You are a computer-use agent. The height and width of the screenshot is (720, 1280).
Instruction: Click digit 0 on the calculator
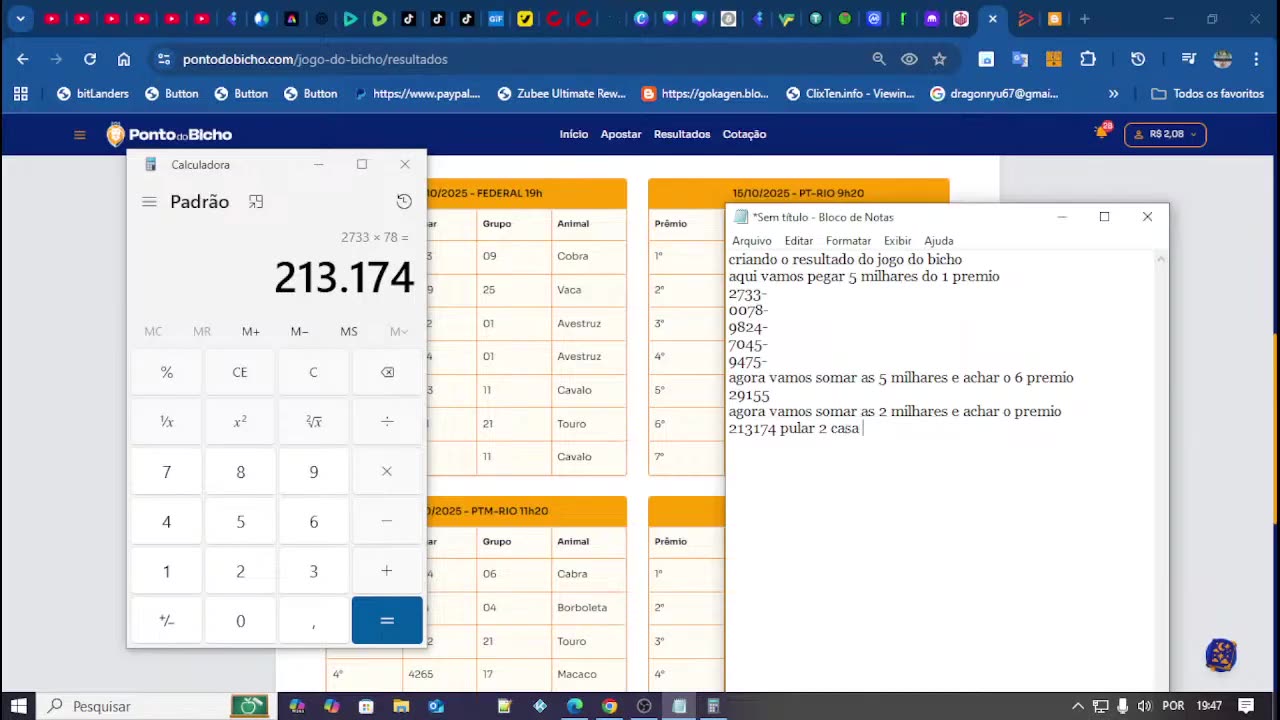point(240,621)
